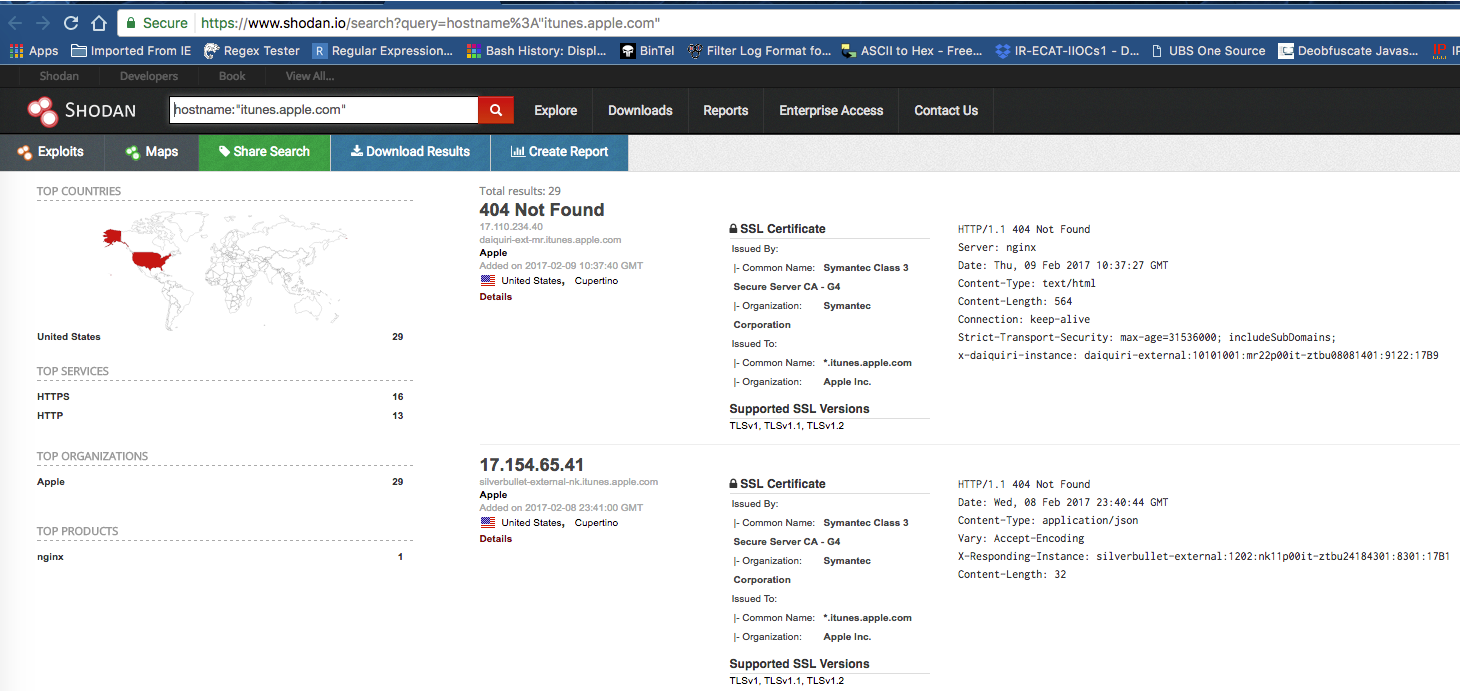
Task: Click Download Results button
Action: (410, 152)
